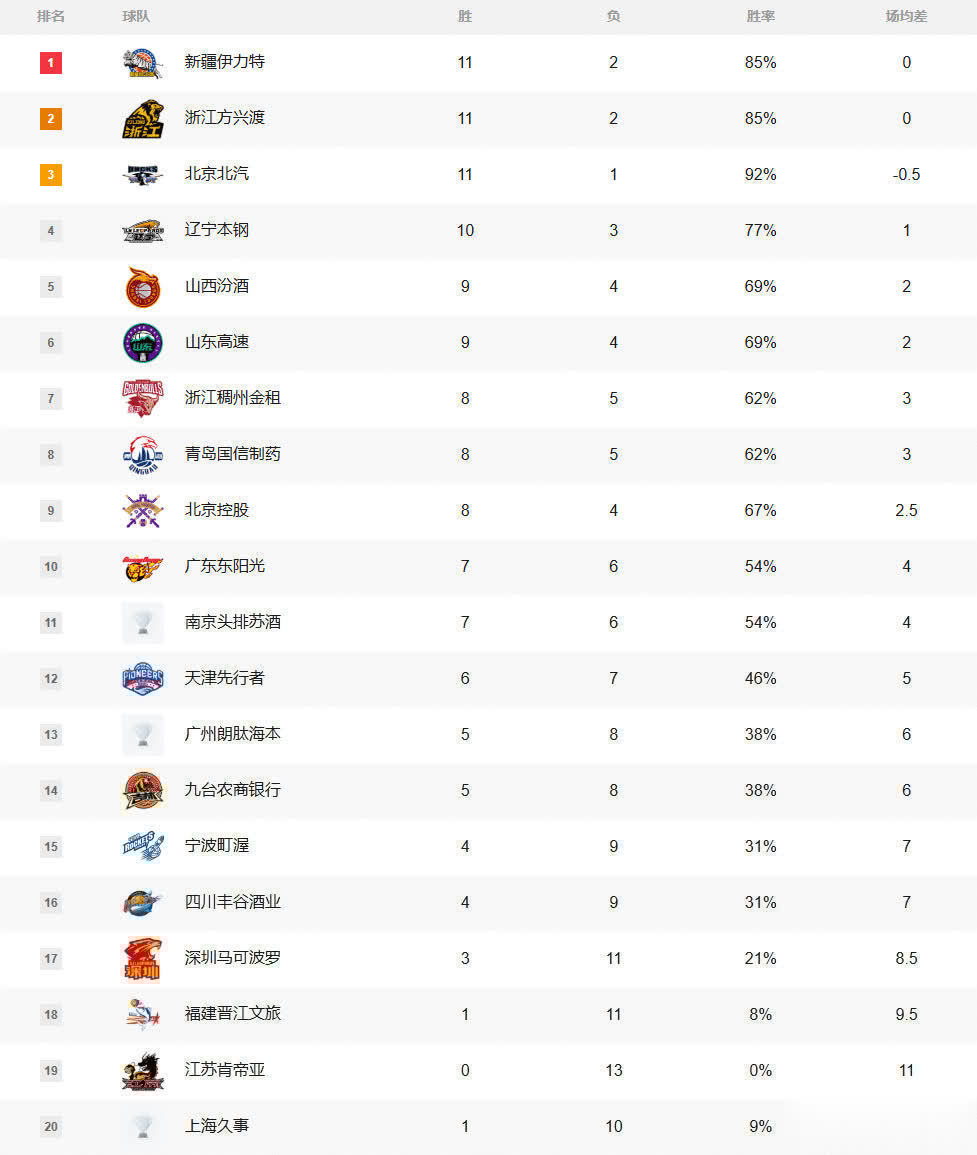
Task: Click the 山东高速 green circular logo
Action: click(x=142, y=343)
